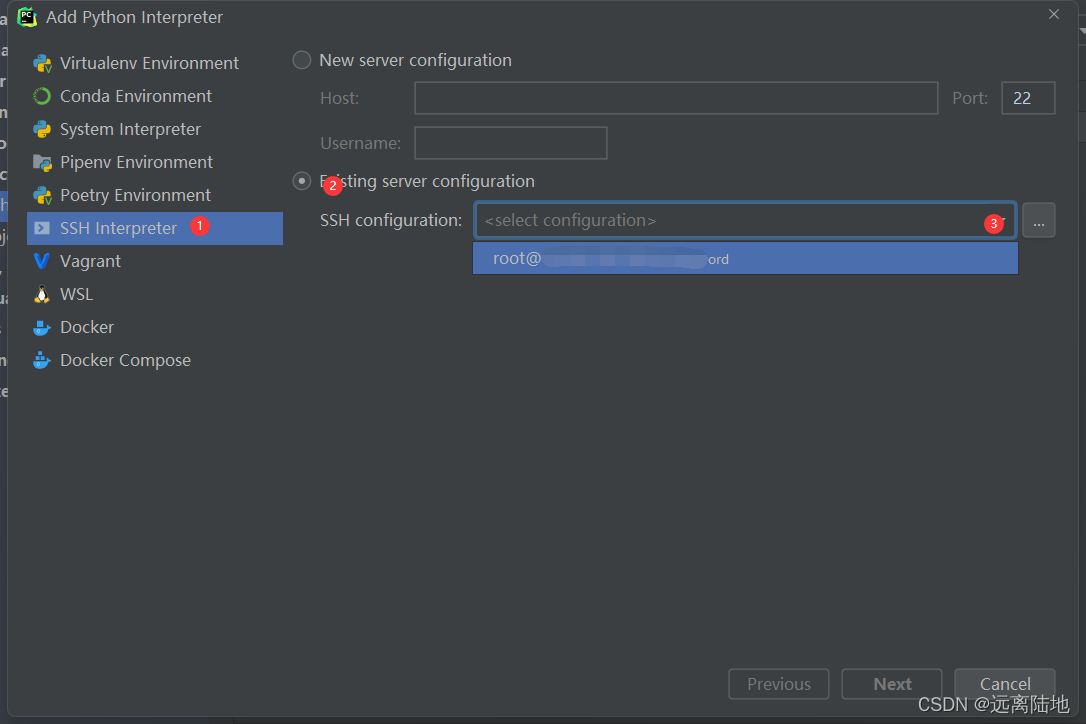Open the SSH configuration dropdown
The width and height of the screenshot is (1086, 724).
[x=745, y=220]
